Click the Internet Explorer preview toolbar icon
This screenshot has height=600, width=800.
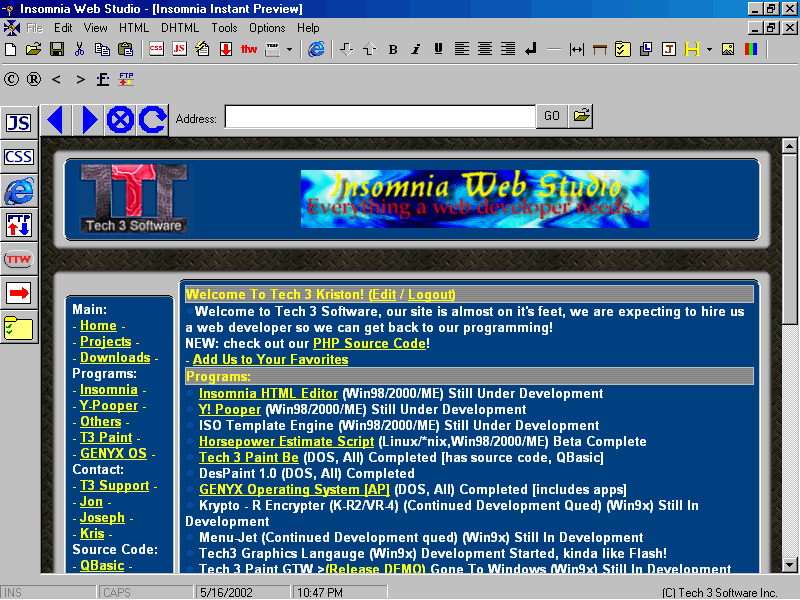(316, 49)
